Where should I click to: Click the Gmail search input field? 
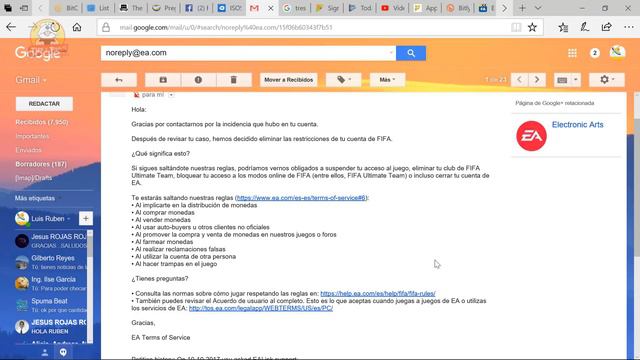pos(244,53)
